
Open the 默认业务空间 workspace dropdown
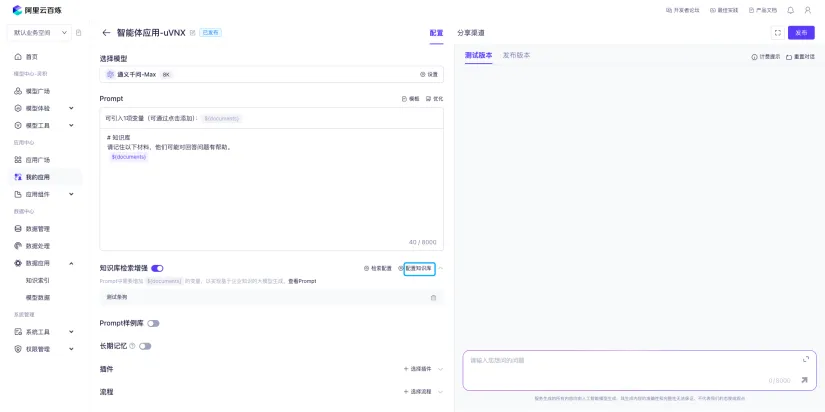(x=38, y=33)
